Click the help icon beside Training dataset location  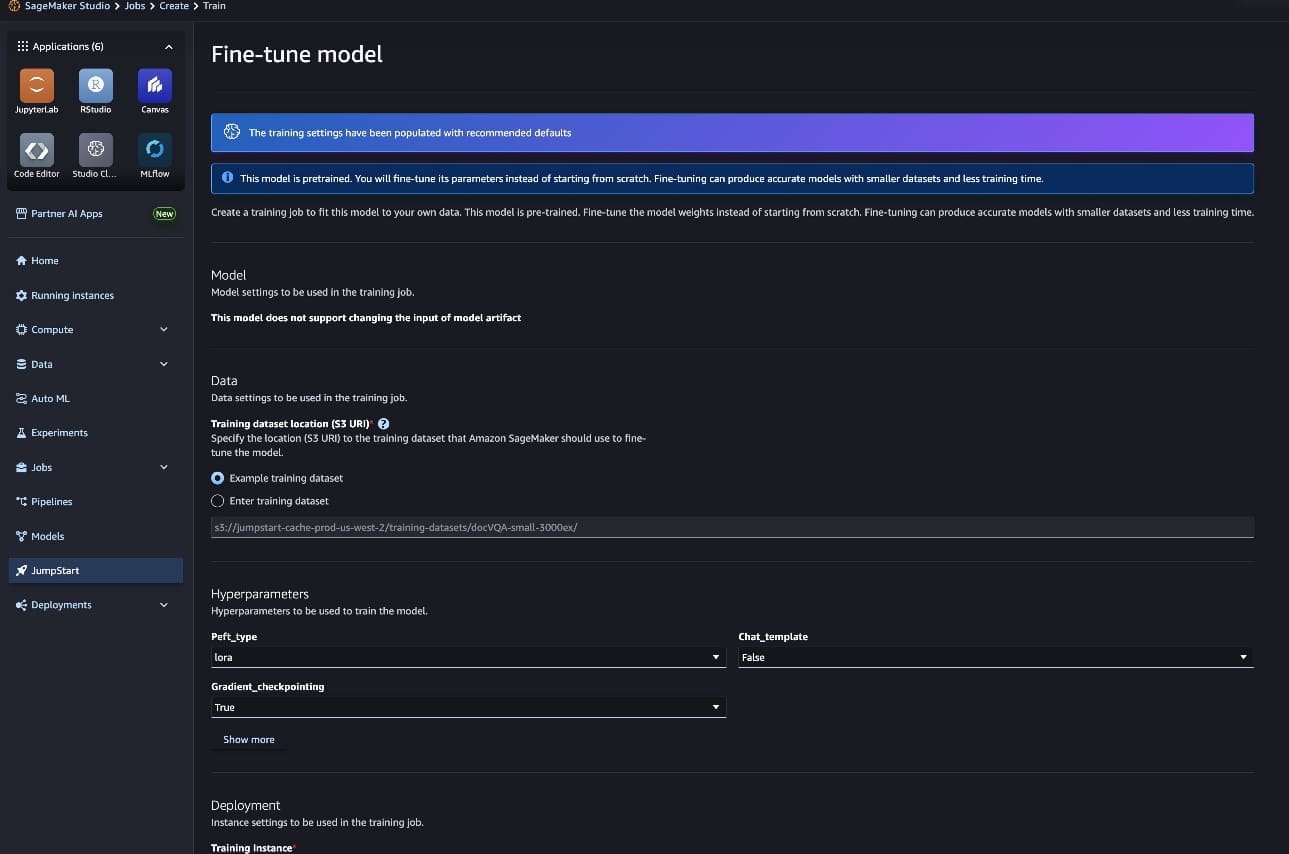[384, 424]
